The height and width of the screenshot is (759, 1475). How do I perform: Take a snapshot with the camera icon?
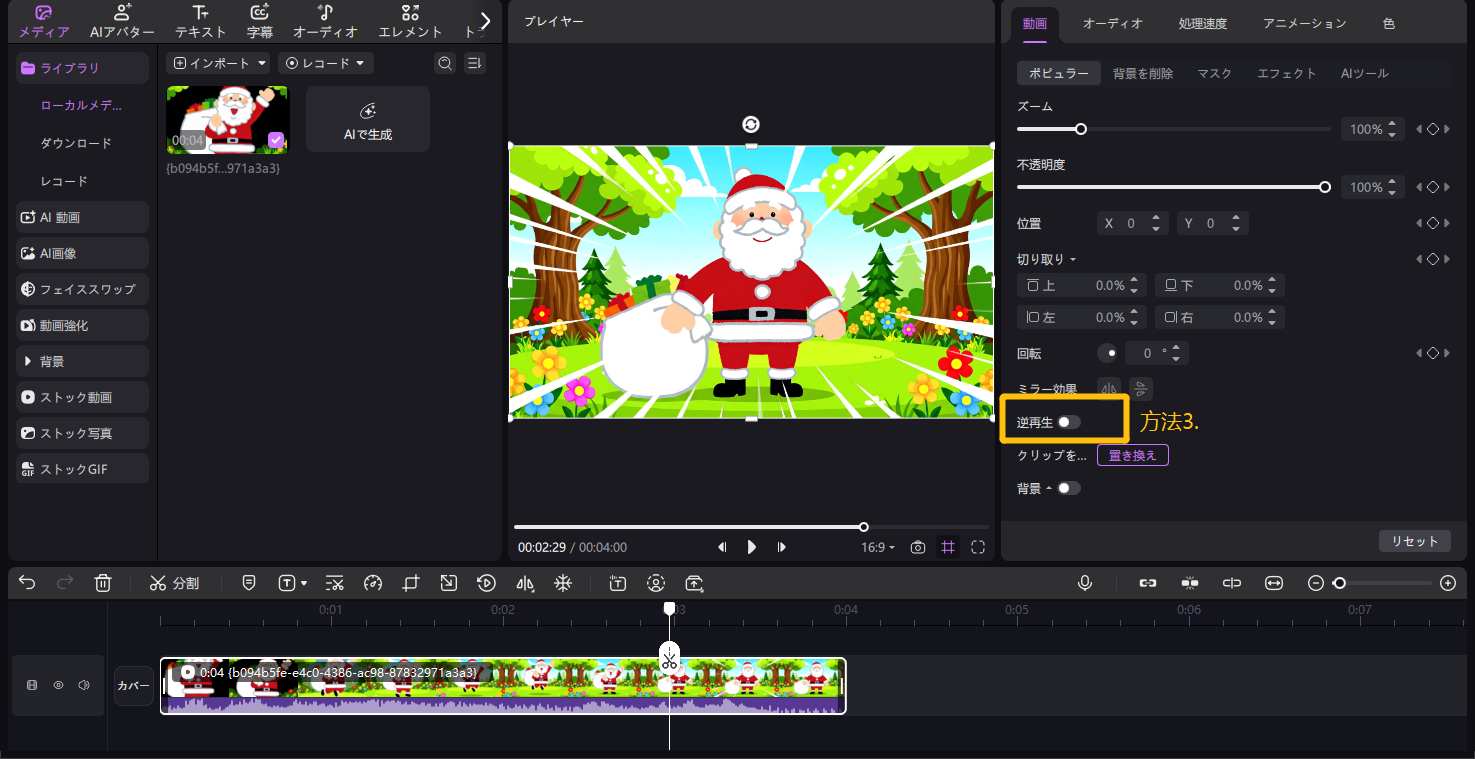click(917, 547)
